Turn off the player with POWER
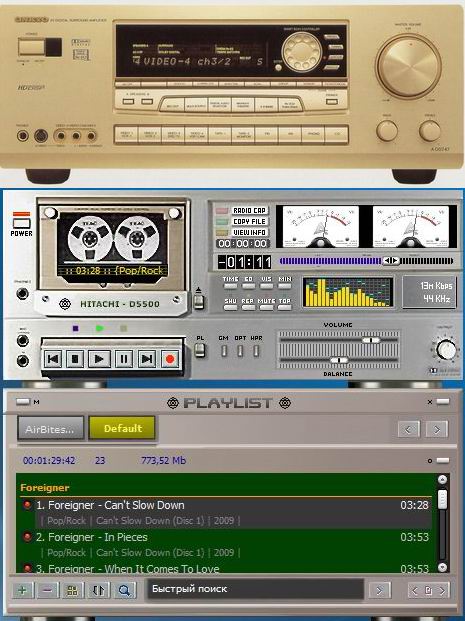The height and width of the screenshot is (621, 465). pyautogui.click(x=21, y=225)
